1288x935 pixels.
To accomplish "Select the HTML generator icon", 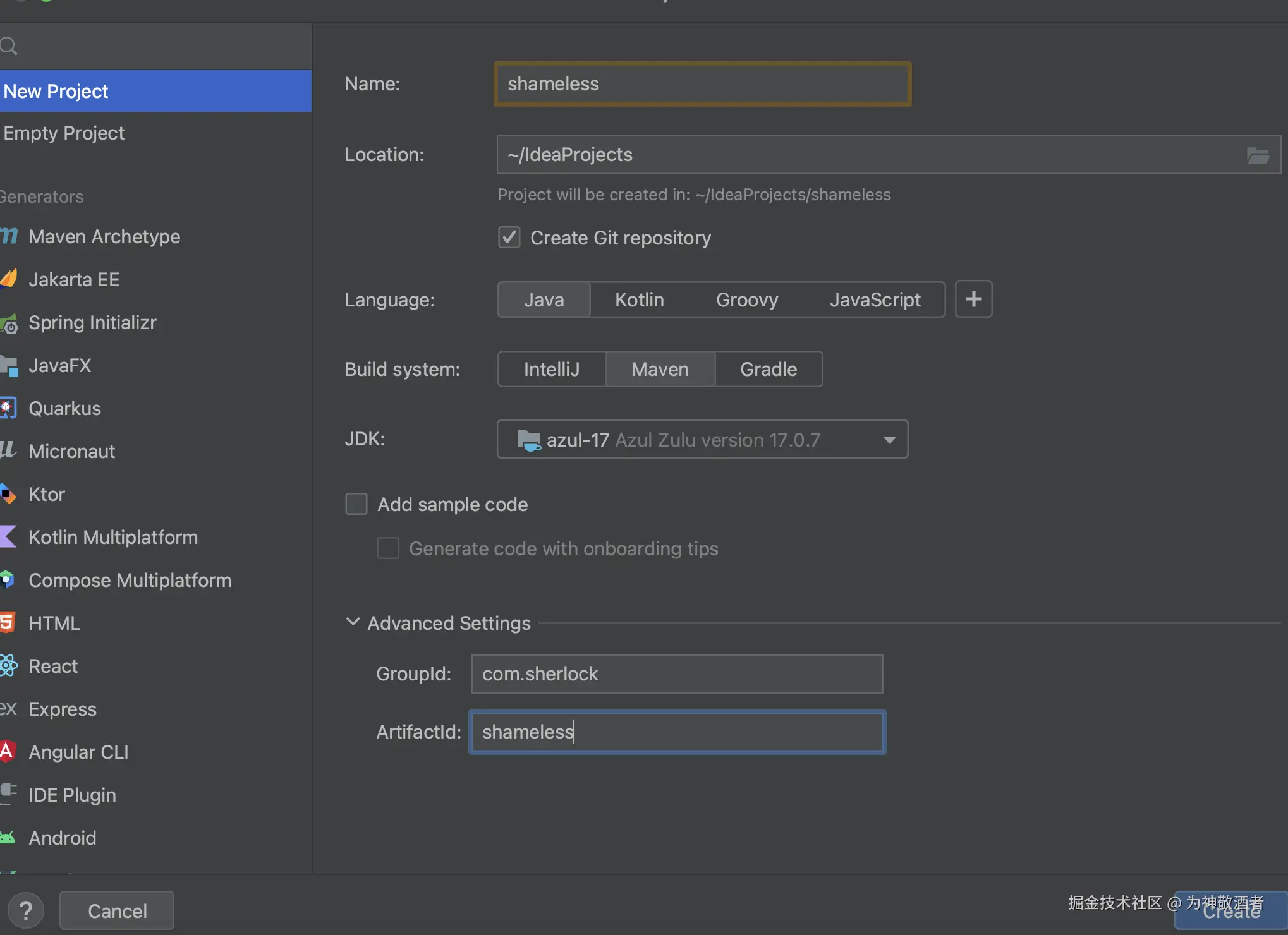I will (8, 623).
